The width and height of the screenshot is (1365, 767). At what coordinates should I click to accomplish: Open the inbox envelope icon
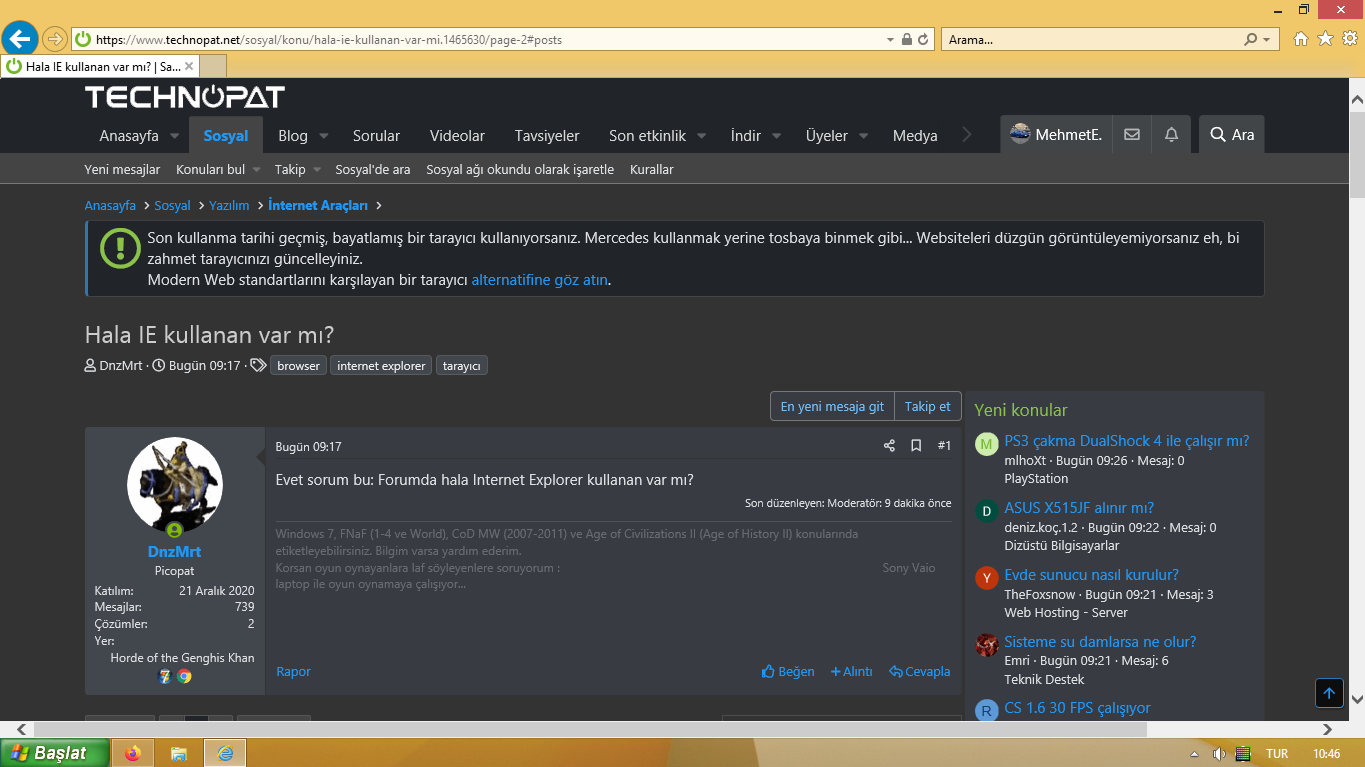1132,134
